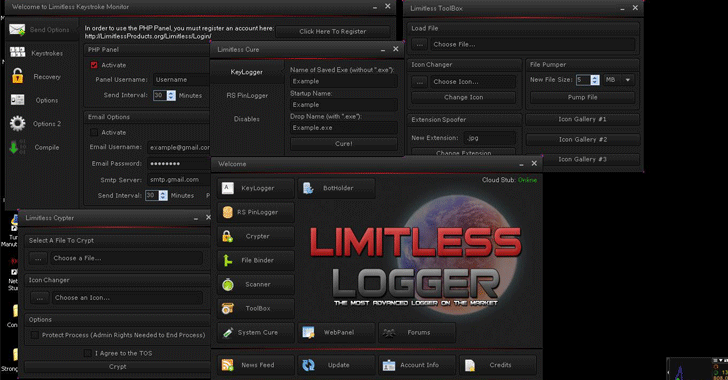Click the Name of Saved Exe field
Image resolution: width=728 pixels, height=380 pixels.
344,81
